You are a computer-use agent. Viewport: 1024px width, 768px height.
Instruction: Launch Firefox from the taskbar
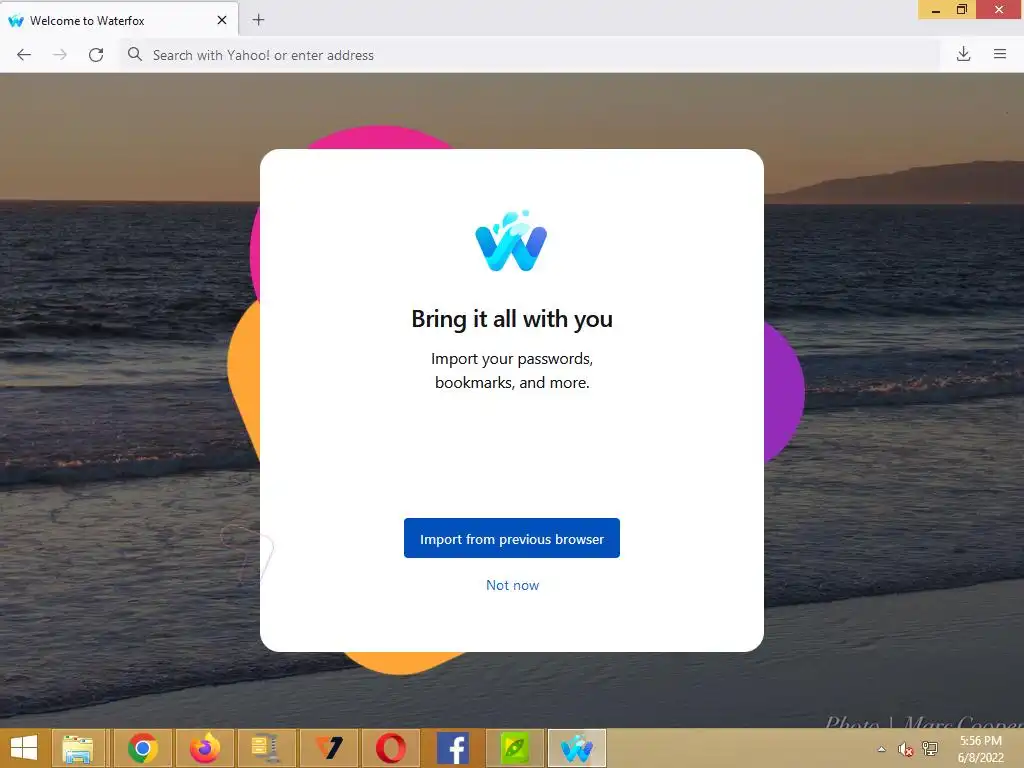204,748
